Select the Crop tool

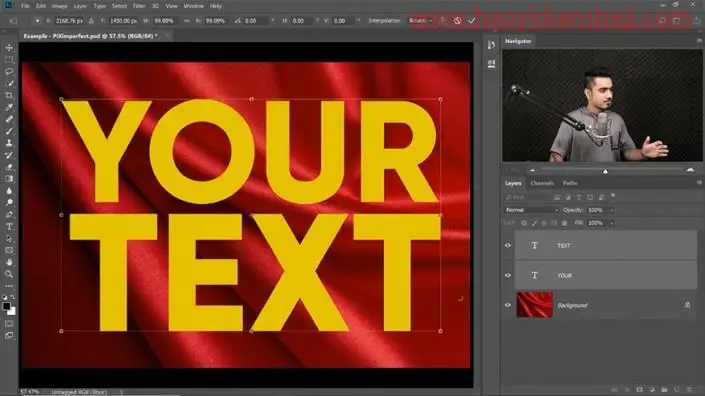point(9,95)
